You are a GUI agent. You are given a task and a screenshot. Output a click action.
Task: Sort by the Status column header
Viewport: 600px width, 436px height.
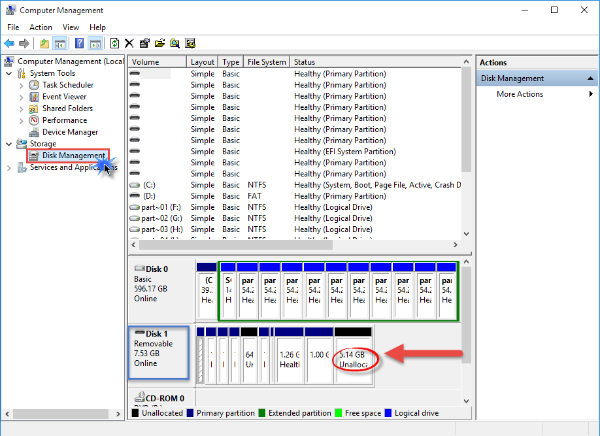pos(375,62)
